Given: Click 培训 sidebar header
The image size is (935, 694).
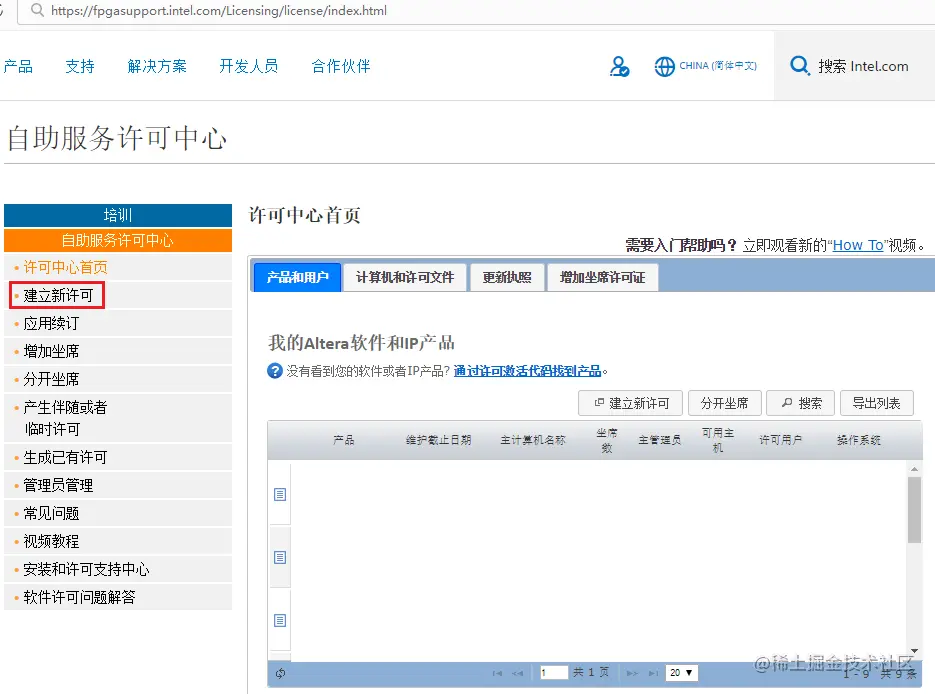Looking at the screenshot, I should coord(117,215).
